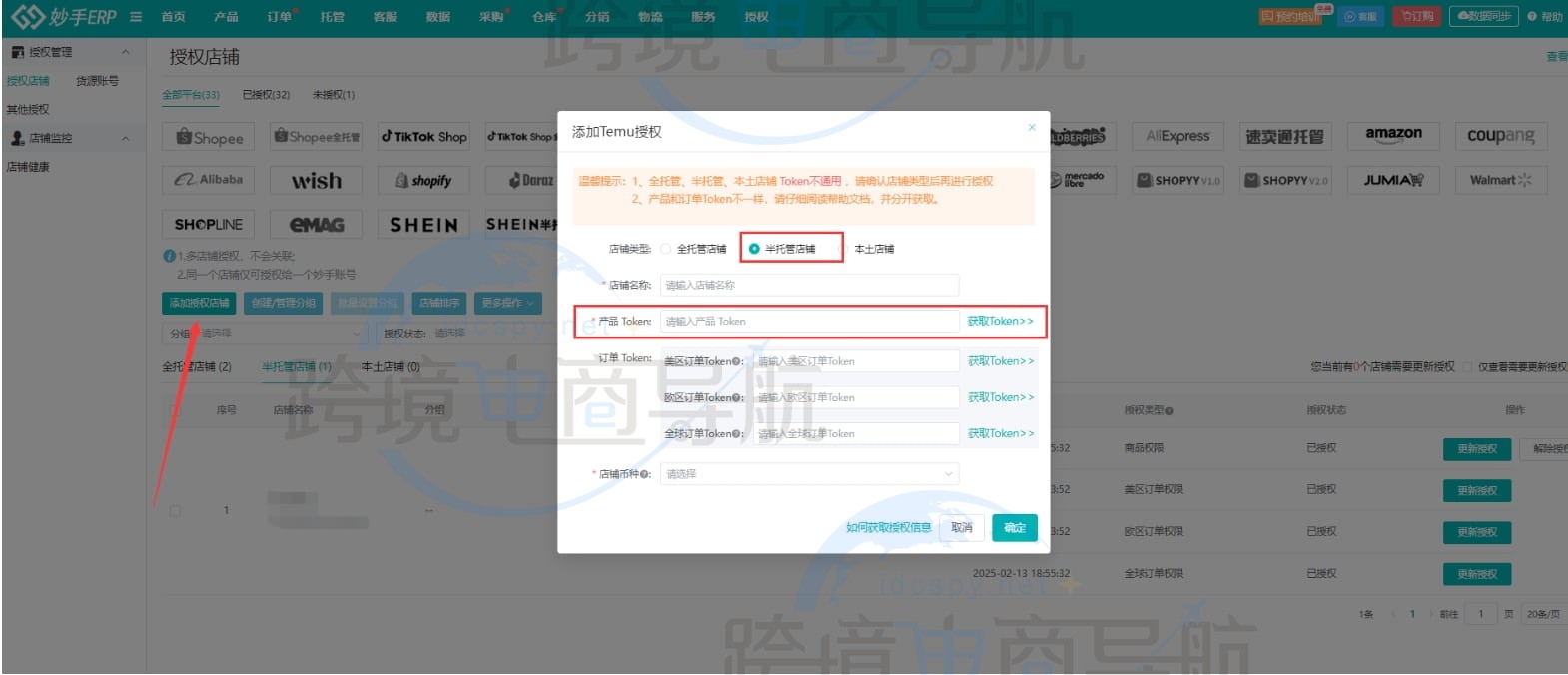
Task: Pick the SHOPYY V1.0 platform tile
Action: pyautogui.click(x=1178, y=180)
